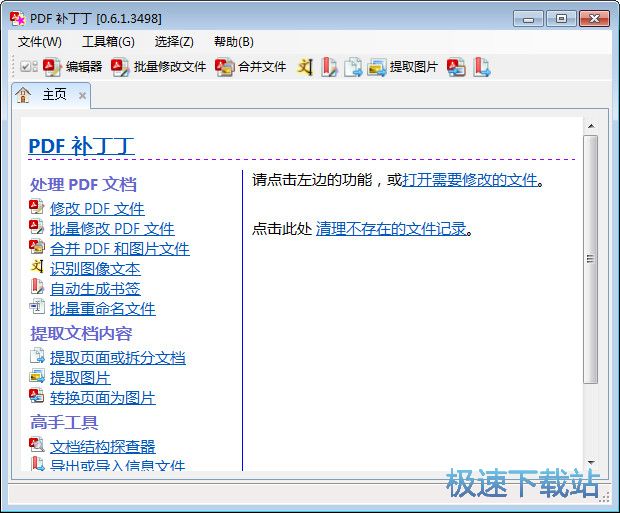Click the 提取图片 toolbar button
Image resolution: width=620 pixels, height=513 pixels.
point(402,67)
